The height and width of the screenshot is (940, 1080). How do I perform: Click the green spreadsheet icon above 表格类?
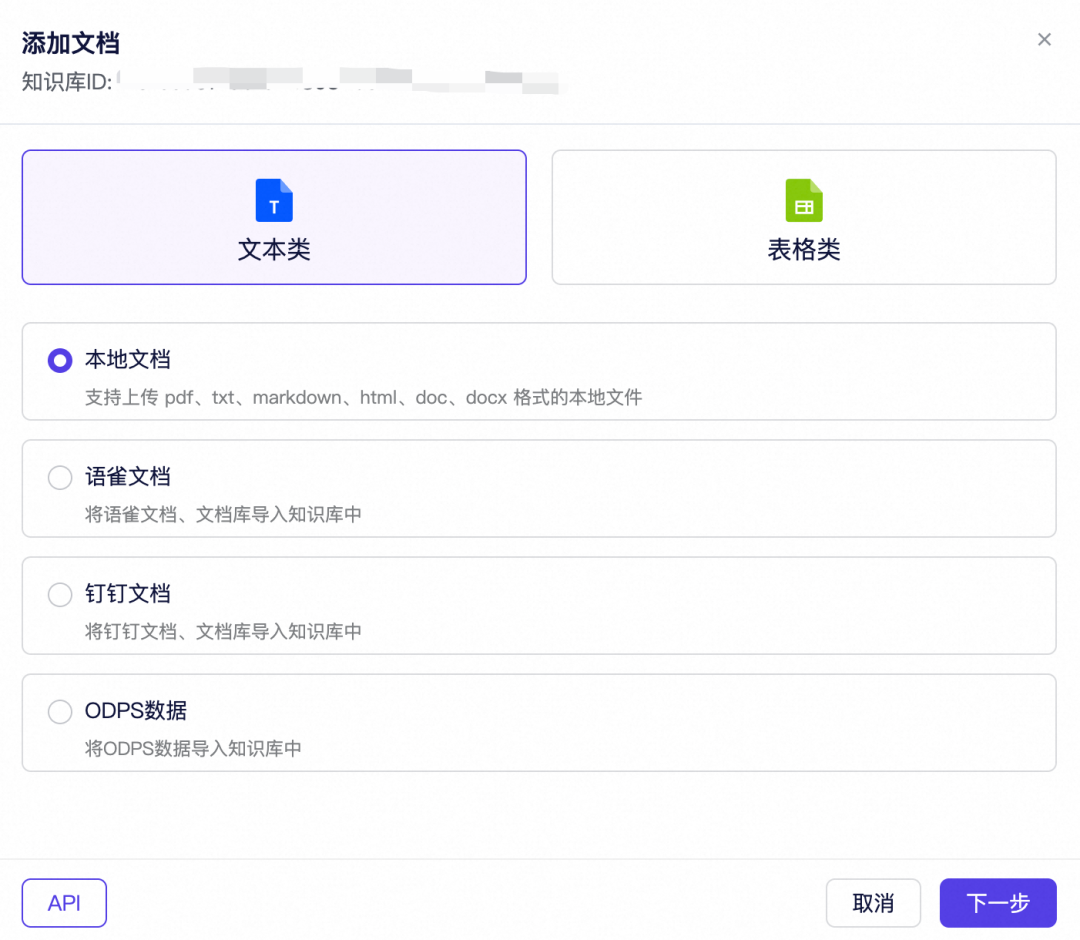pos(803,200)
